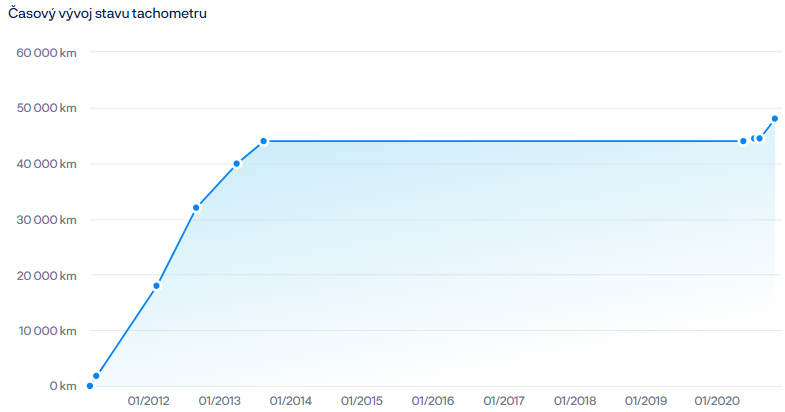
Task: Select the final 48 000 km data point
Action: [x=775, y=119]
